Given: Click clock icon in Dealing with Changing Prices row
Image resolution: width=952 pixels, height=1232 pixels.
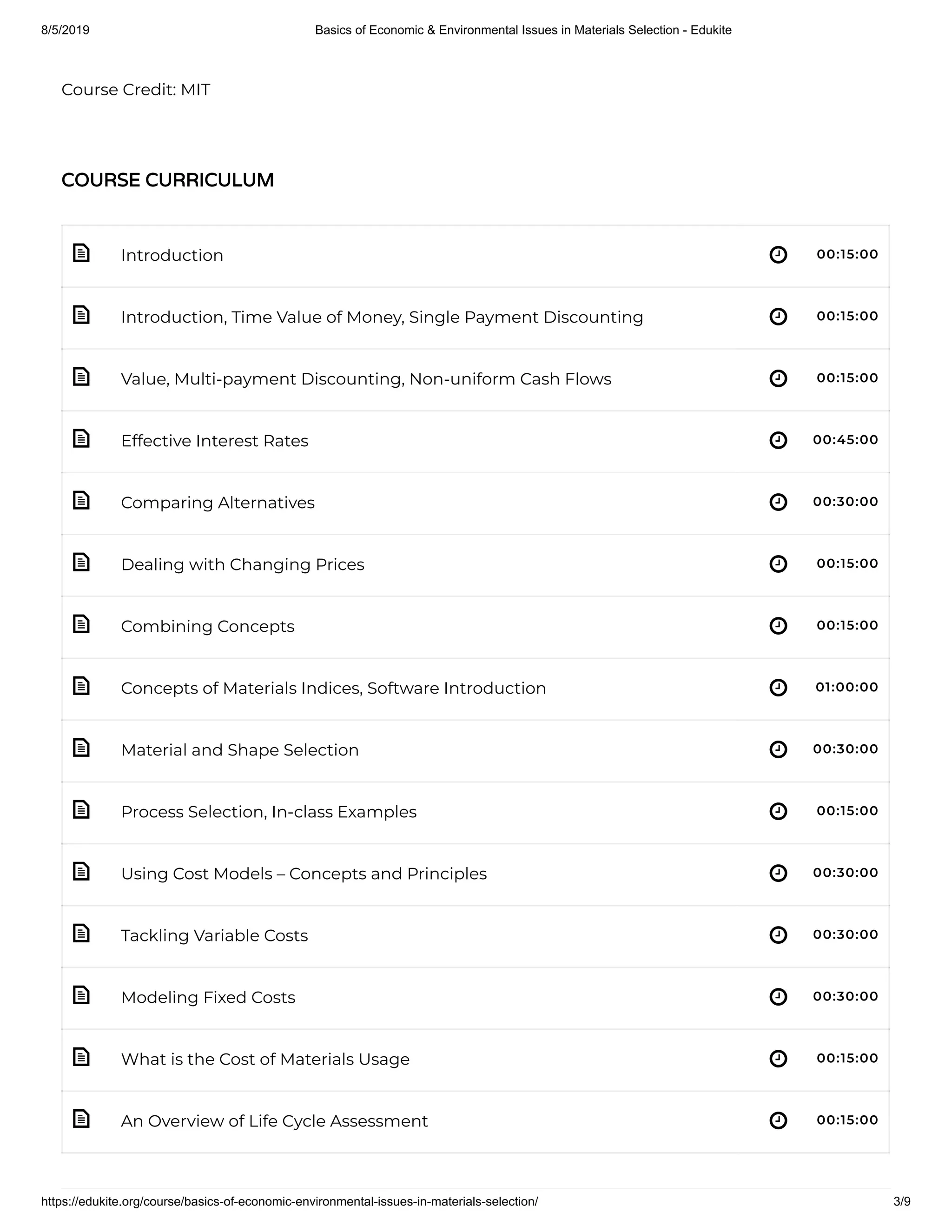Looking at the screenshot, I should click(778, 563).
